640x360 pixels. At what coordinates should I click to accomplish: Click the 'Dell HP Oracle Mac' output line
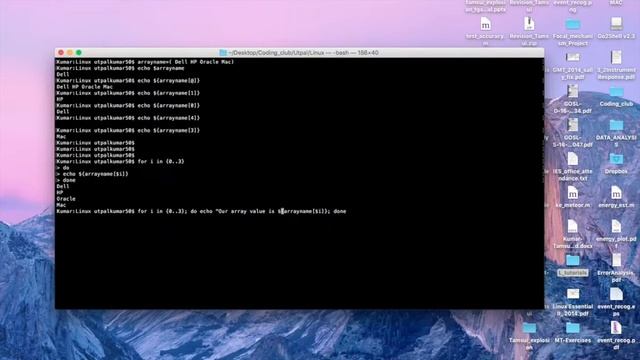point(84,87)
